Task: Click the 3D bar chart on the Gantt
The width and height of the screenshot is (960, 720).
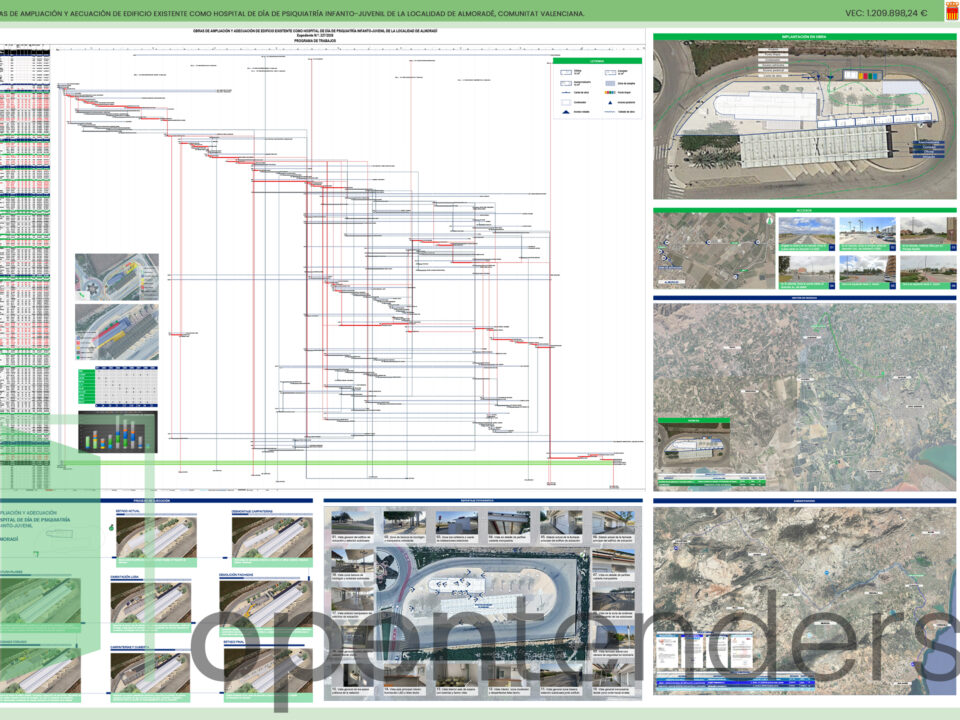Action: click(x=118, y=432)
